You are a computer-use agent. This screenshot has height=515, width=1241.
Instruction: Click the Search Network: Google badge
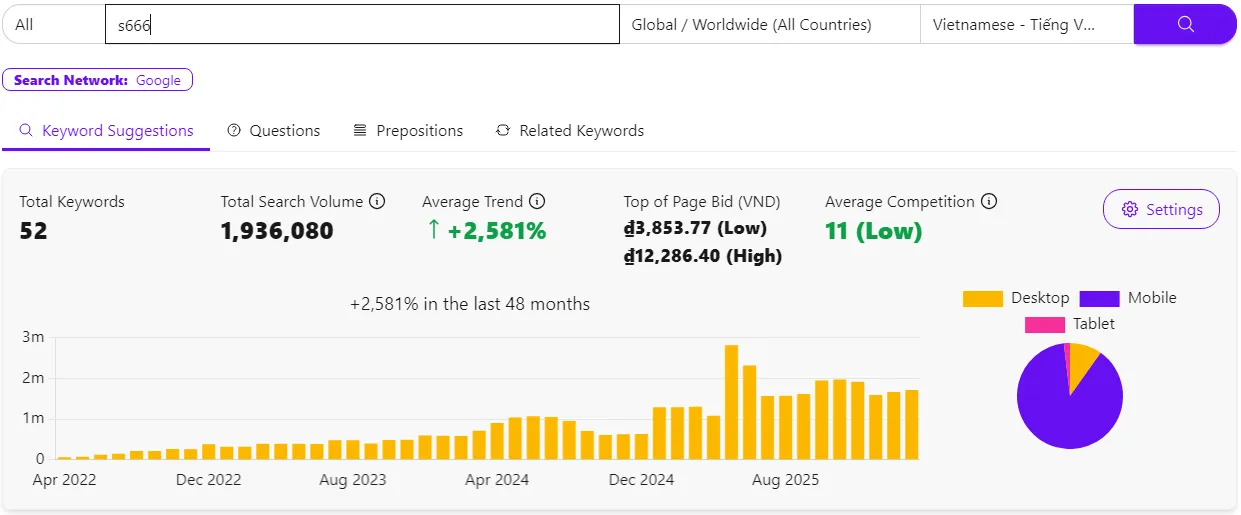click(x=97, y=80)
